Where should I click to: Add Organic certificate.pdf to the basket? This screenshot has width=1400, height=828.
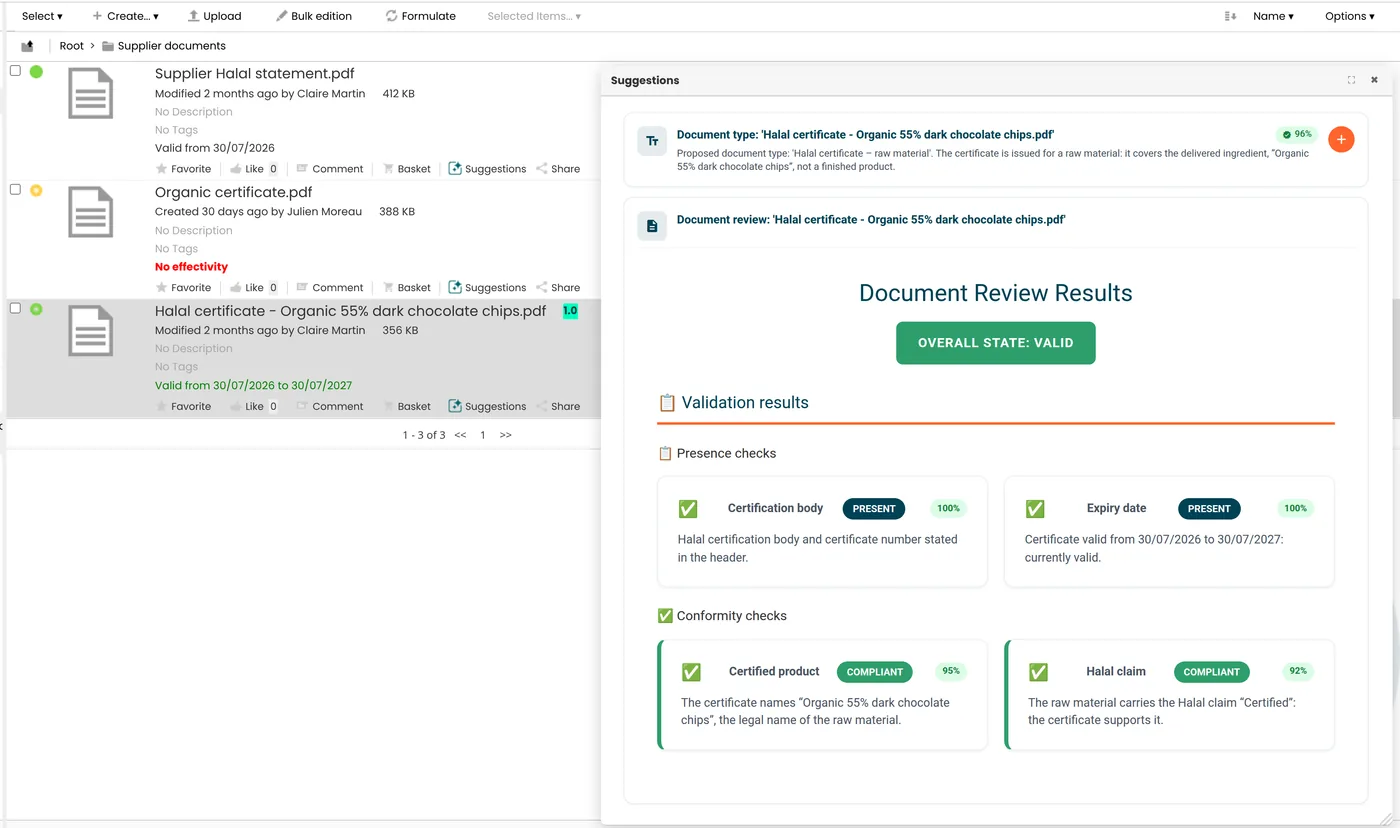(407, 288)
